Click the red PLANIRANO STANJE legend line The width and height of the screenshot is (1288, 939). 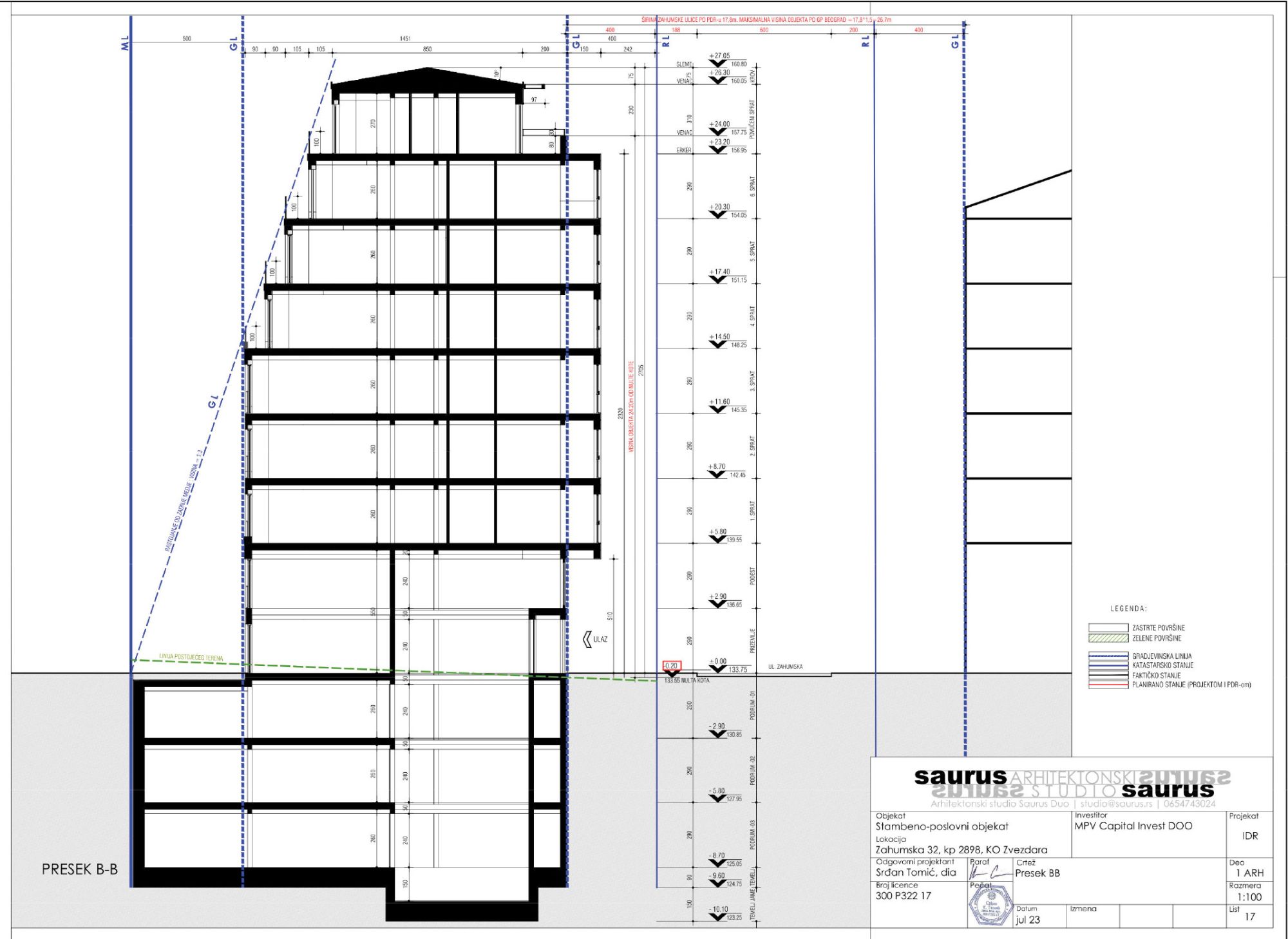tap(1108, 685)
